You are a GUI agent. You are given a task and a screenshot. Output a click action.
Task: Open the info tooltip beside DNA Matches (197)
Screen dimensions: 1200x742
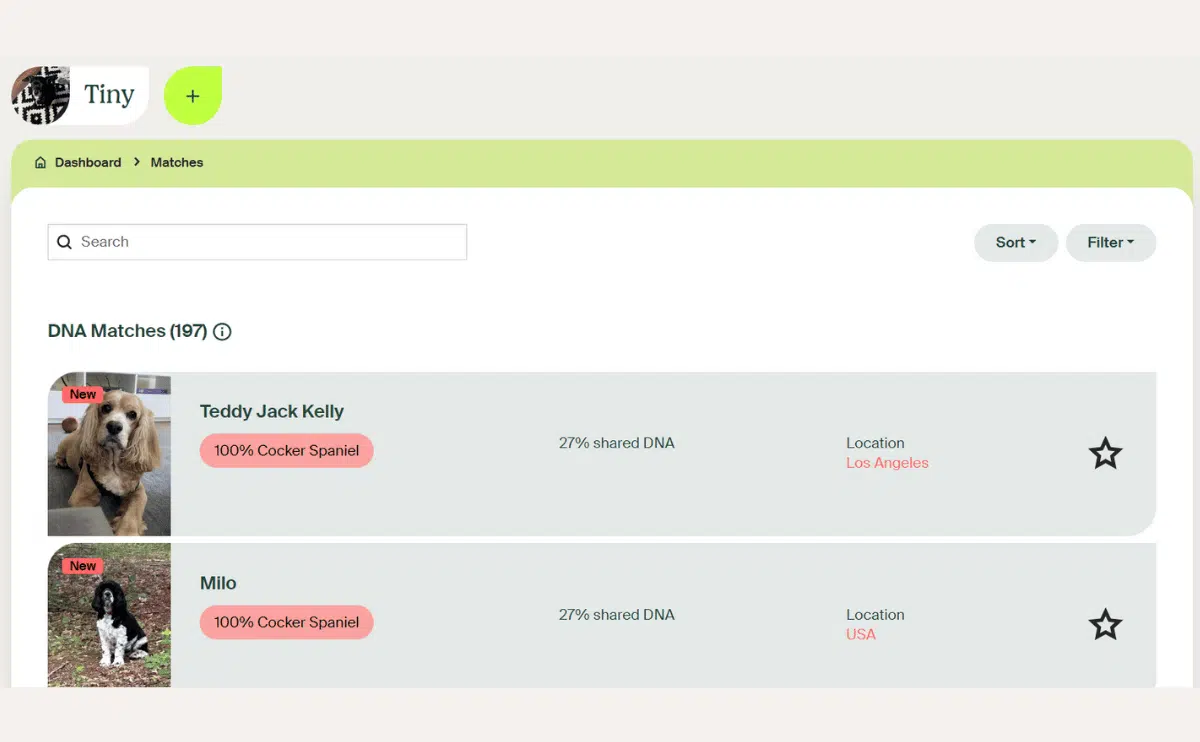click(221, 331)
